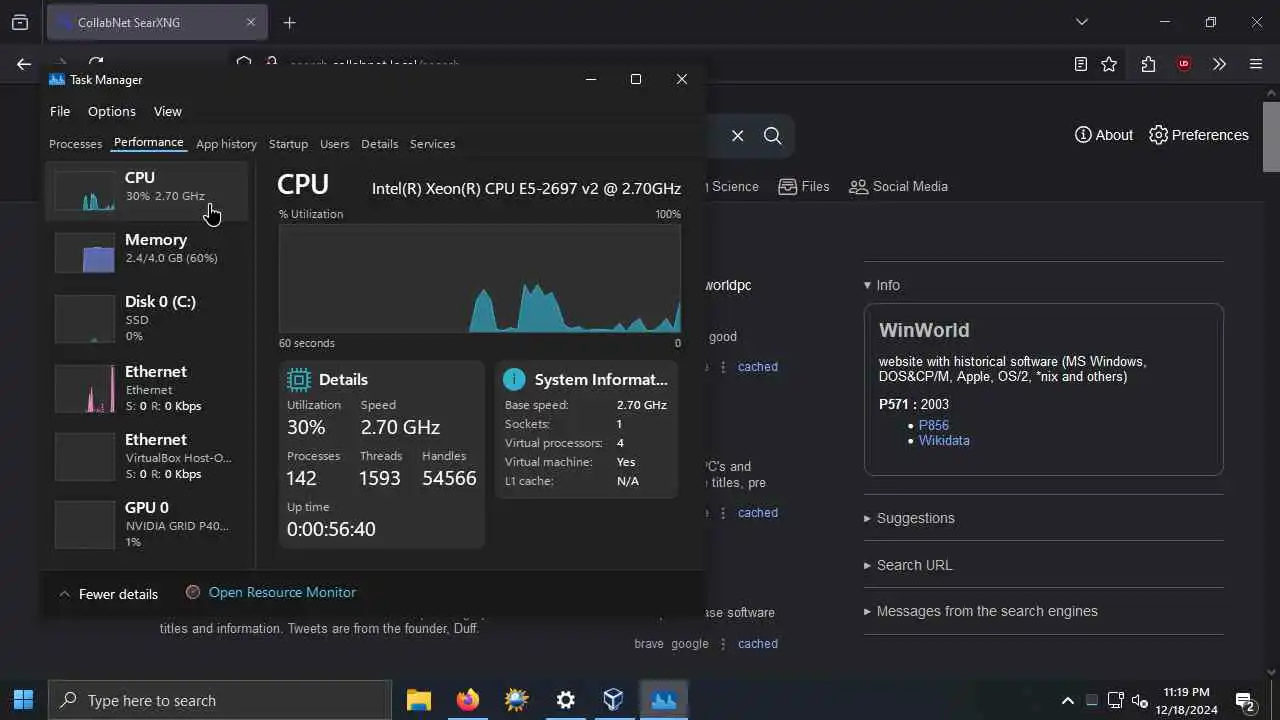
Task: Click the Open Resource Monitor link
Action: pyautogui.click(x=282, y=592)
